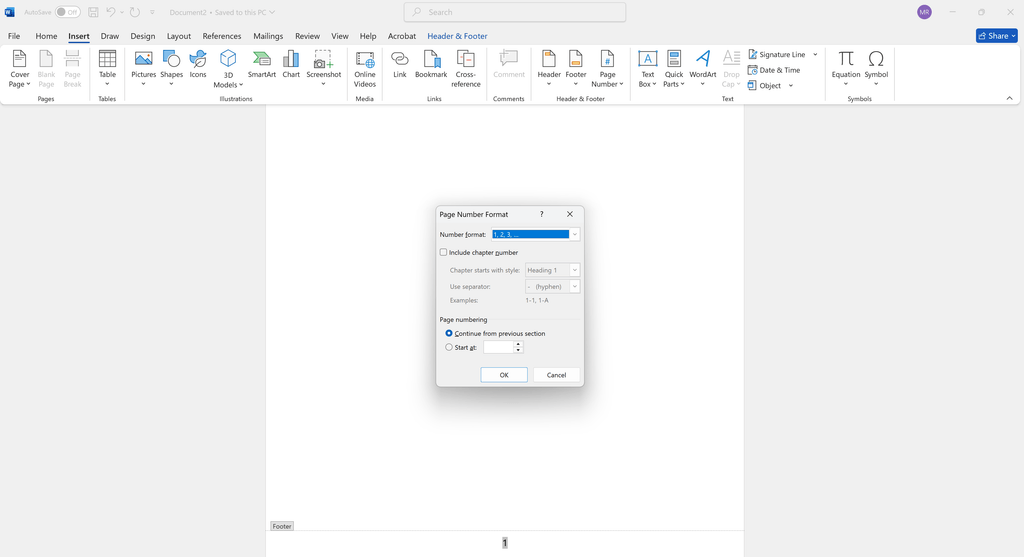
Task: Insert Online Videos
Action: coord(365,69)
